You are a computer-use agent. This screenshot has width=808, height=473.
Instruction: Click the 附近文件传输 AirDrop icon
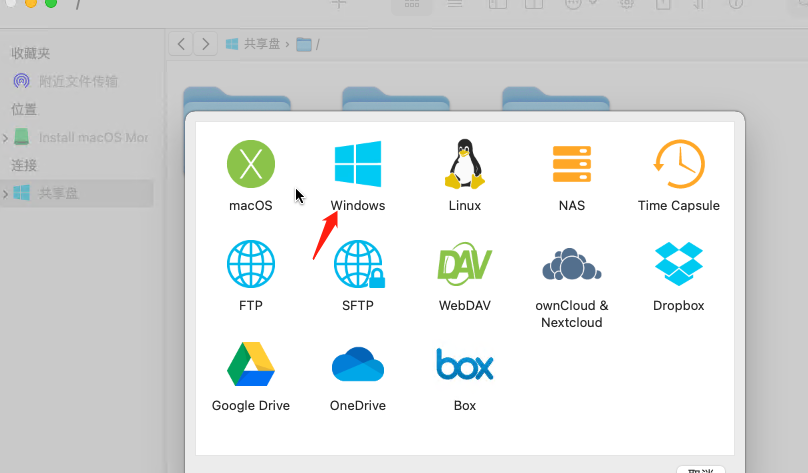(22, 81)
